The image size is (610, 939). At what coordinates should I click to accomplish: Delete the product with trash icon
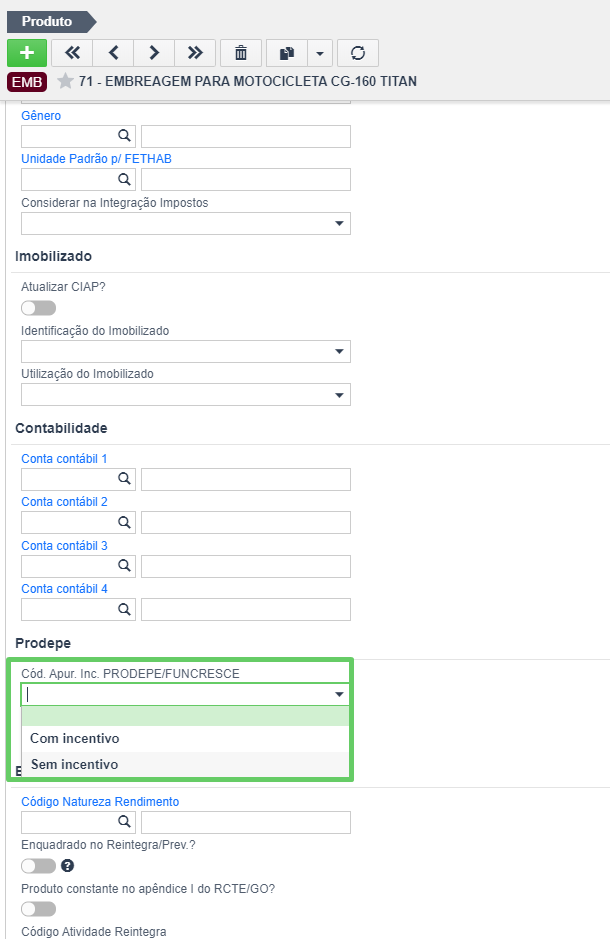coord(241,53)
